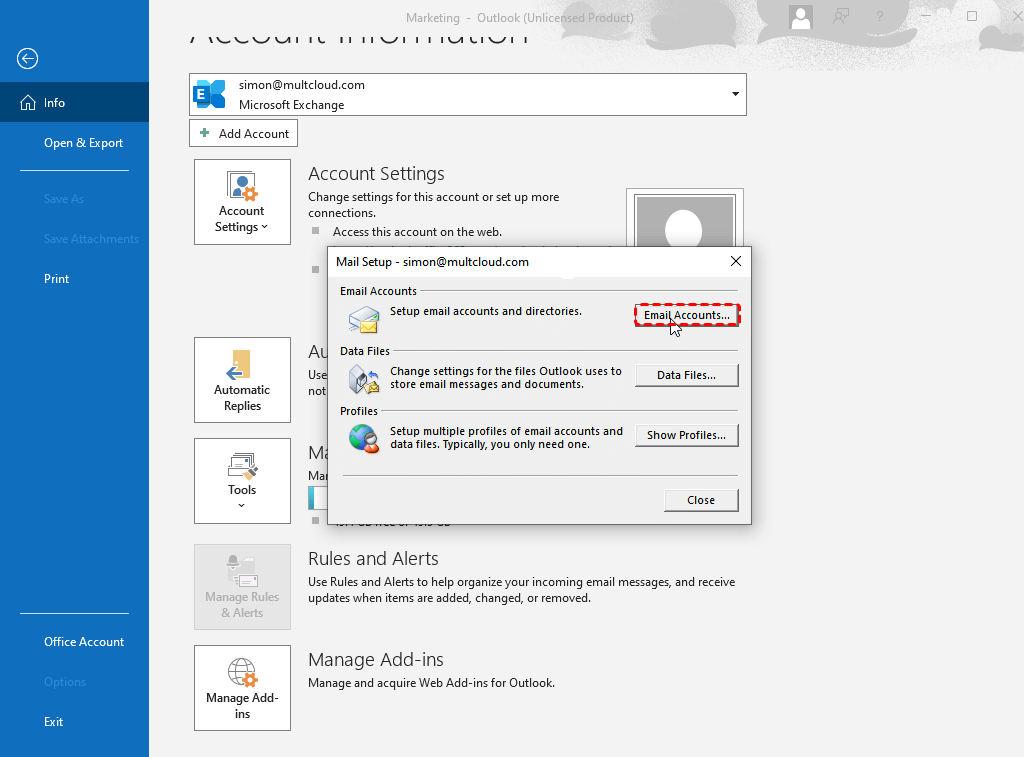Click the Profiles globe icon

pos(364,439)
